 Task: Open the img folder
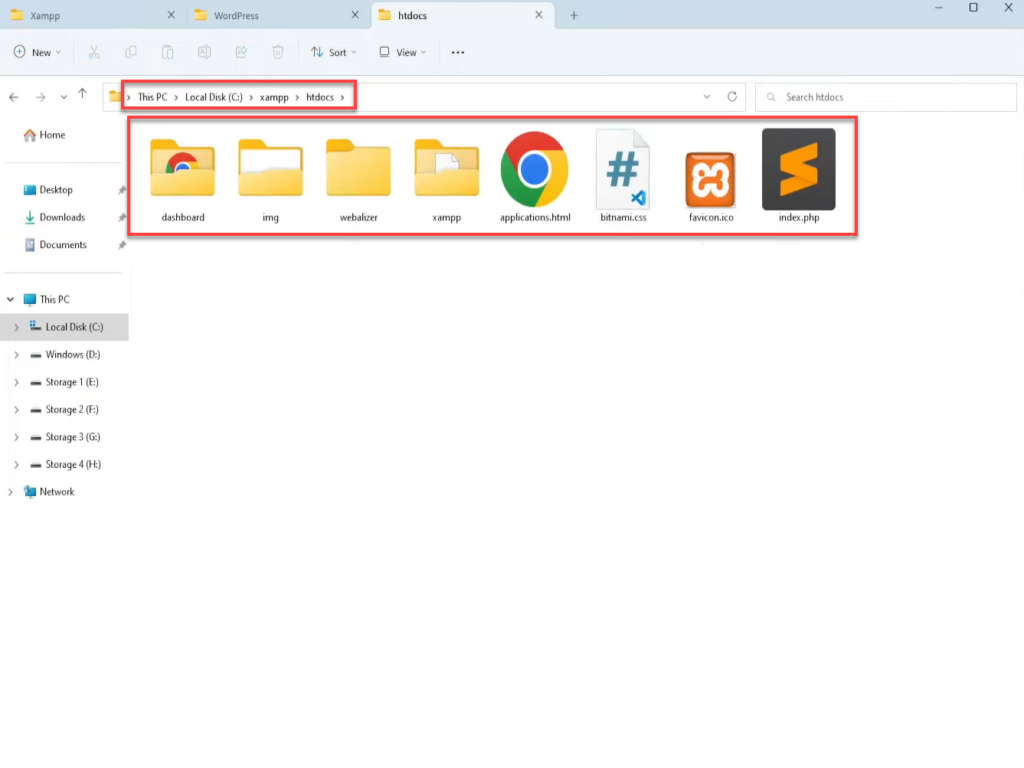point(270,178)
